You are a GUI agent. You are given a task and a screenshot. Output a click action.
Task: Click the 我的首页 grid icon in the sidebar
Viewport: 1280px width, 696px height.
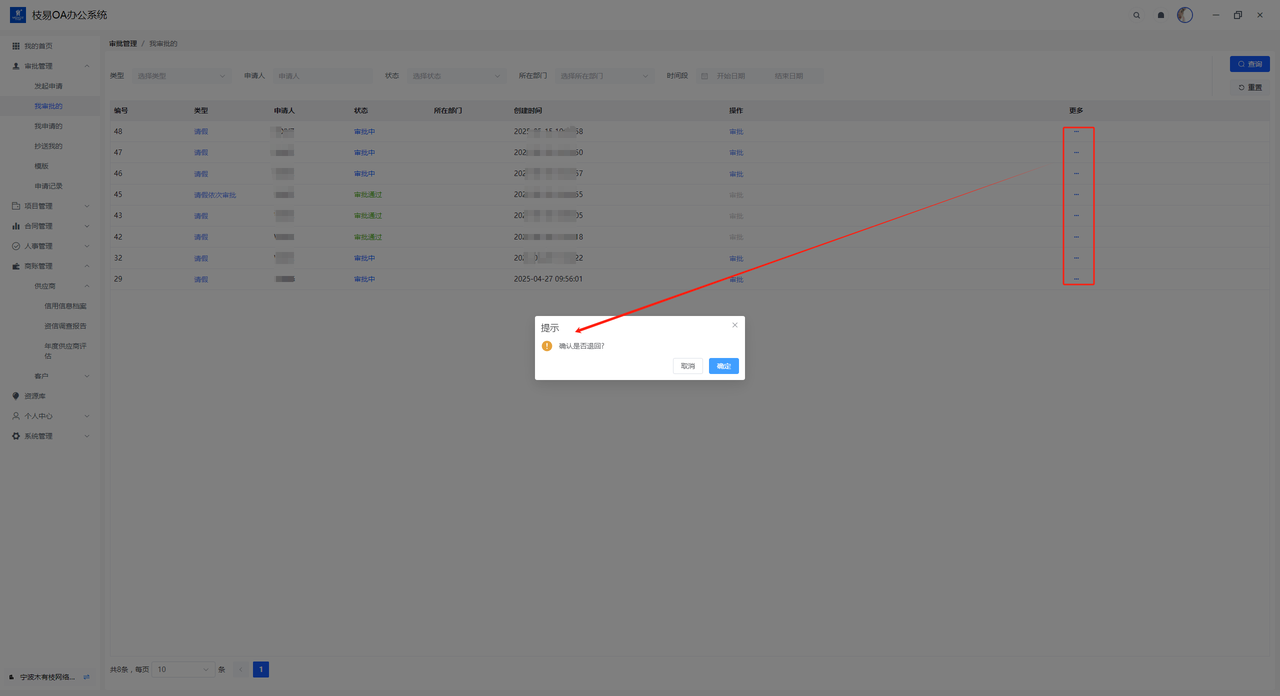pos(16,46)
